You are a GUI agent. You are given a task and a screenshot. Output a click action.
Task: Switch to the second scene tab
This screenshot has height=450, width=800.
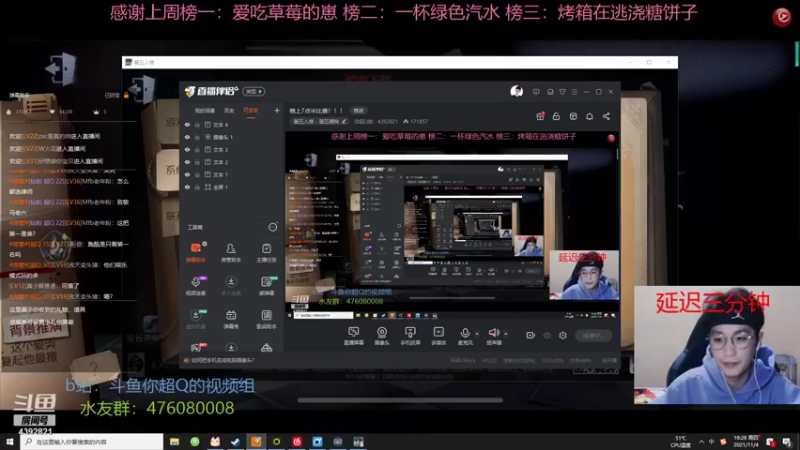pyautogui.click(x=229, y=110)
